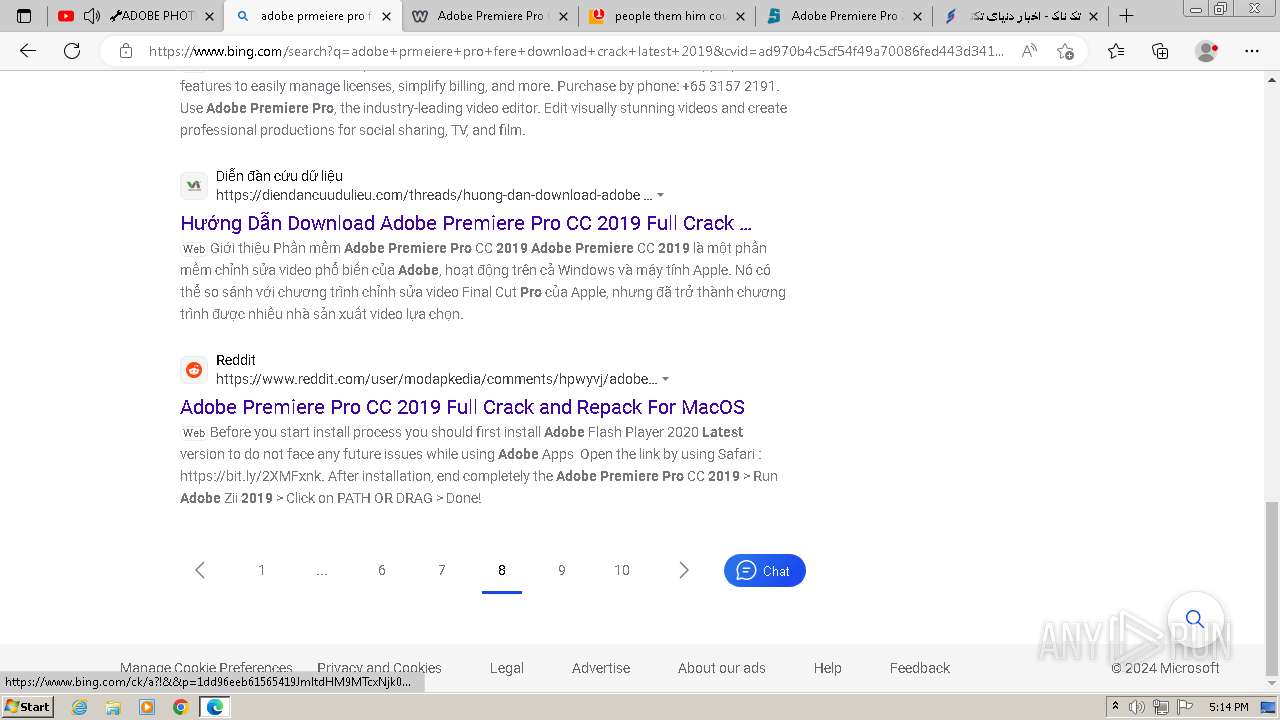
Task: Go to previous results page arrow
Action: click(200, 570)
